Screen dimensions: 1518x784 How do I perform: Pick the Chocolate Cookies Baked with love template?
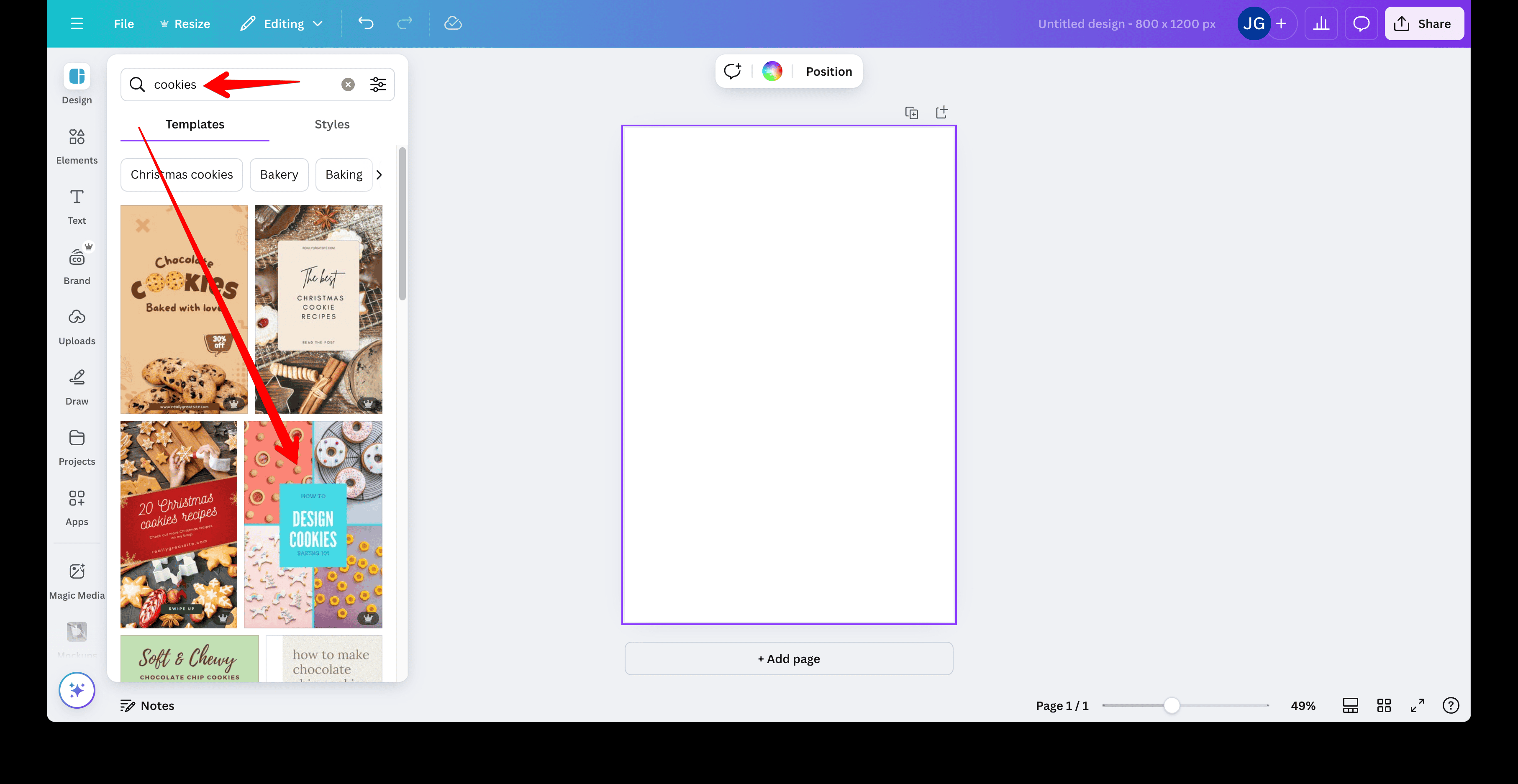[184, 309]
